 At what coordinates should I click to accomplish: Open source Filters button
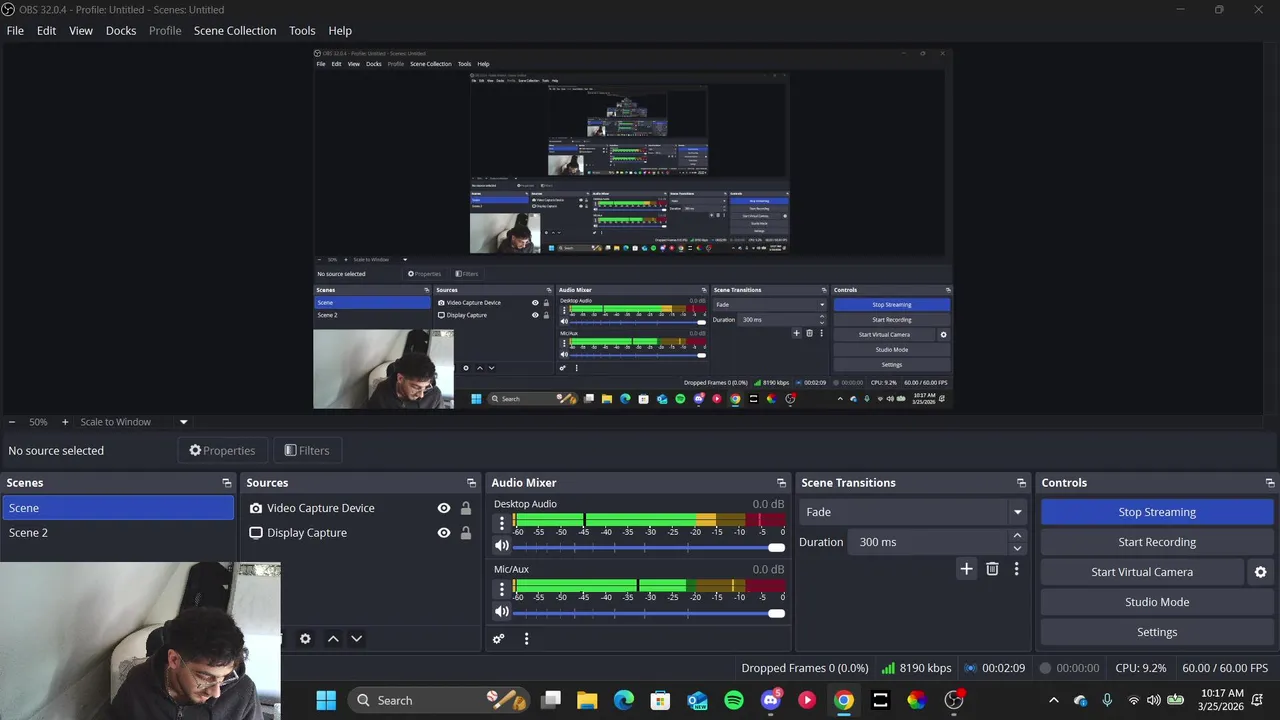tap(307, 451)
